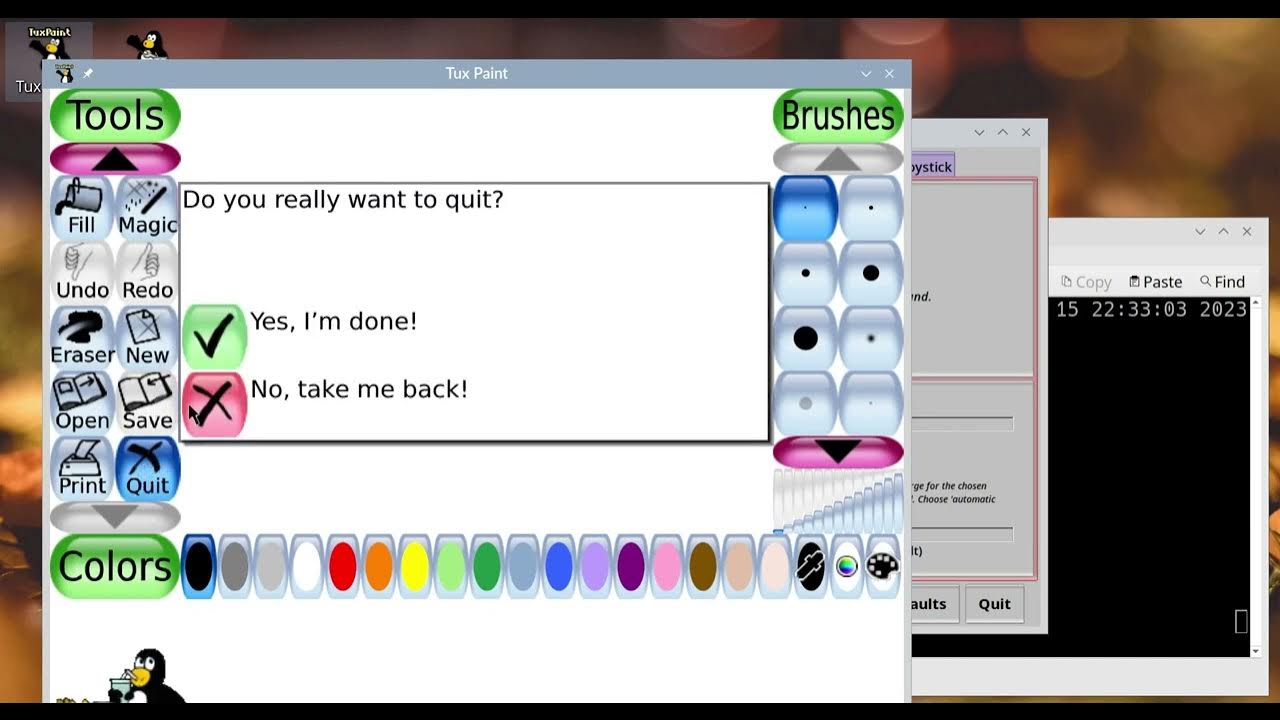Switch to the Joystick tab in config window
The image size is (1280, 720).
[x=932, y=167]
